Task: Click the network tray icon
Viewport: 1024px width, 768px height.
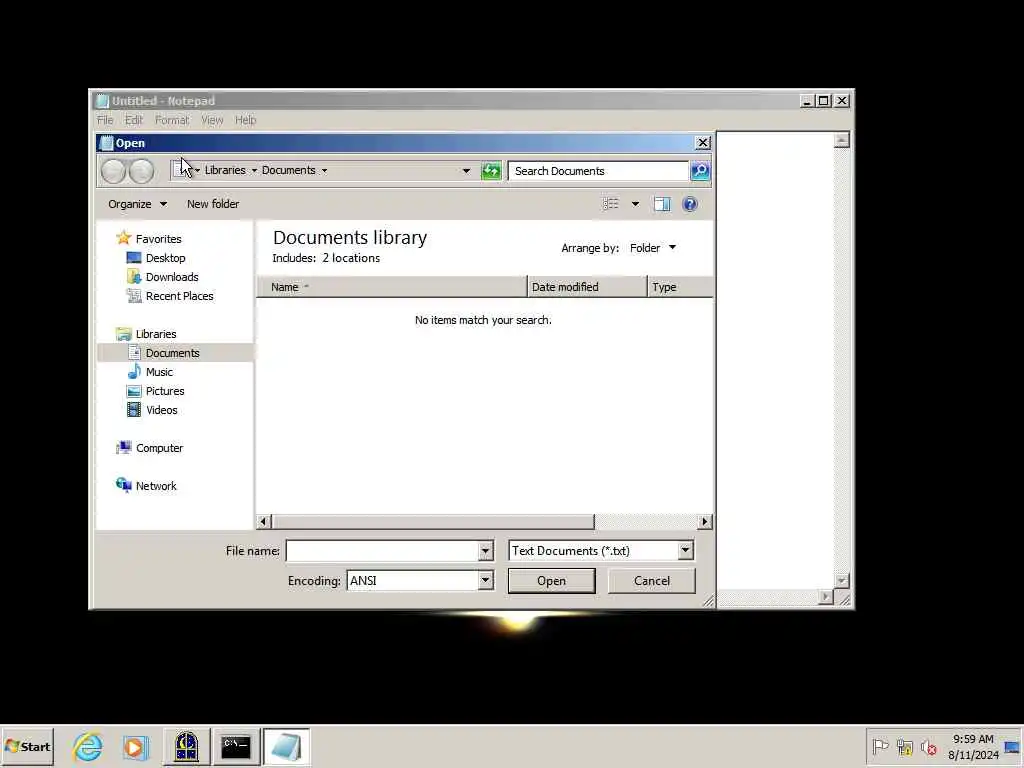Action: pos(904,746)
